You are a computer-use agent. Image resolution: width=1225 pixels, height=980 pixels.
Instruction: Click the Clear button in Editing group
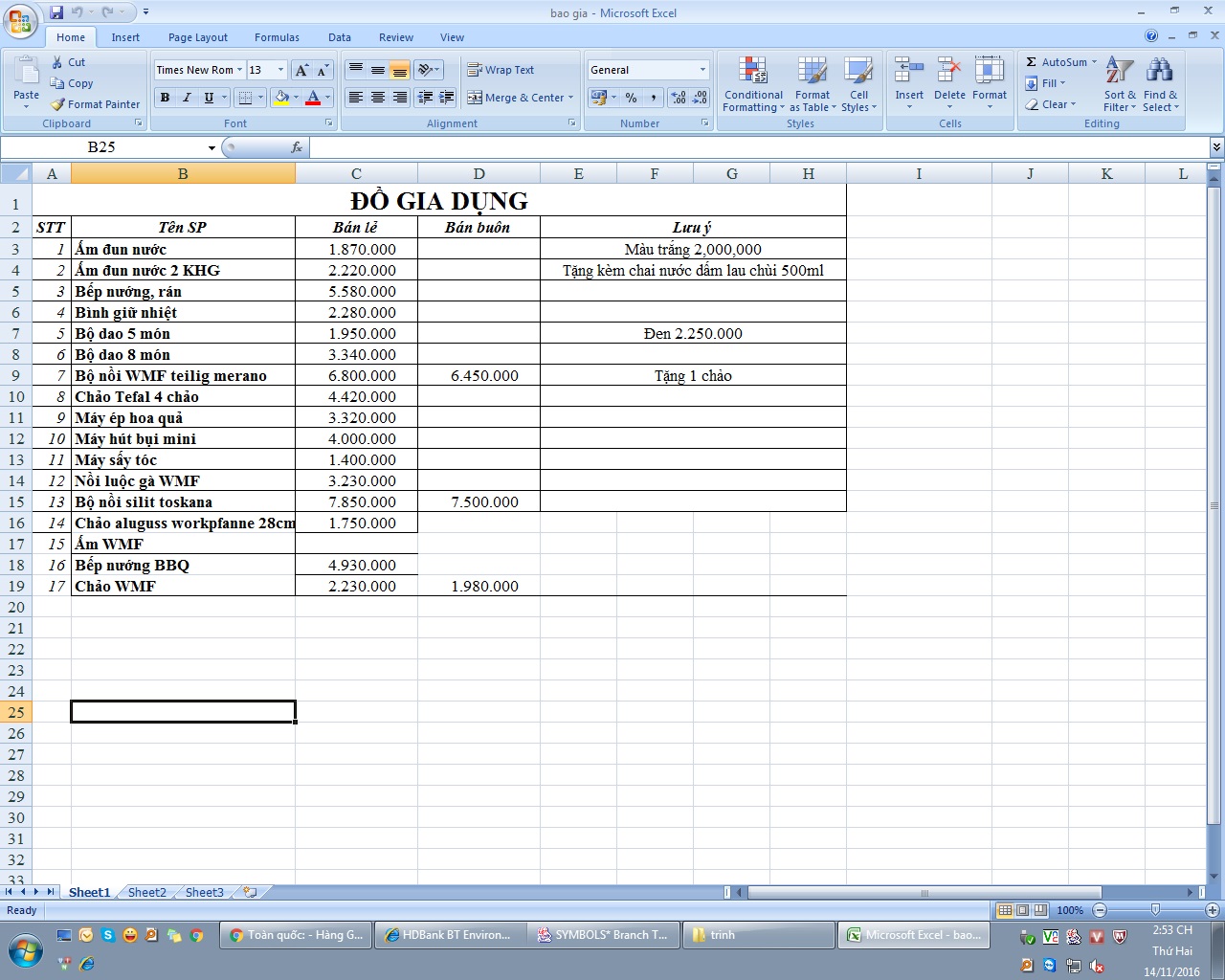[1051, 104]
